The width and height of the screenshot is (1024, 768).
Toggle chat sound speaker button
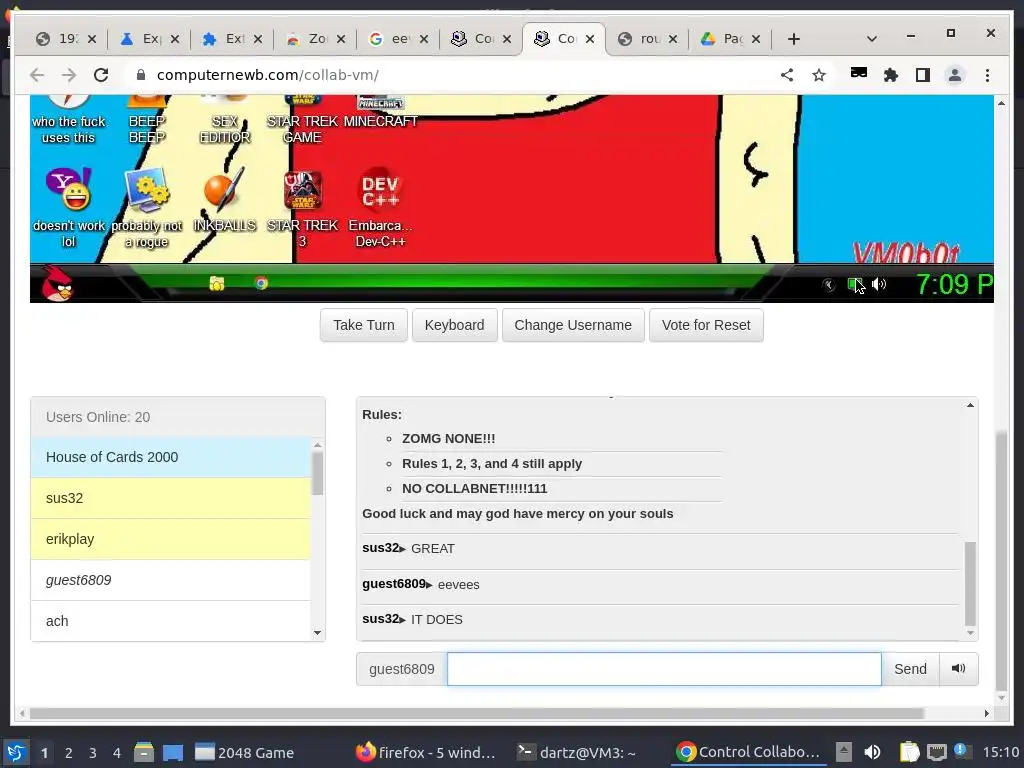point(958,669)
